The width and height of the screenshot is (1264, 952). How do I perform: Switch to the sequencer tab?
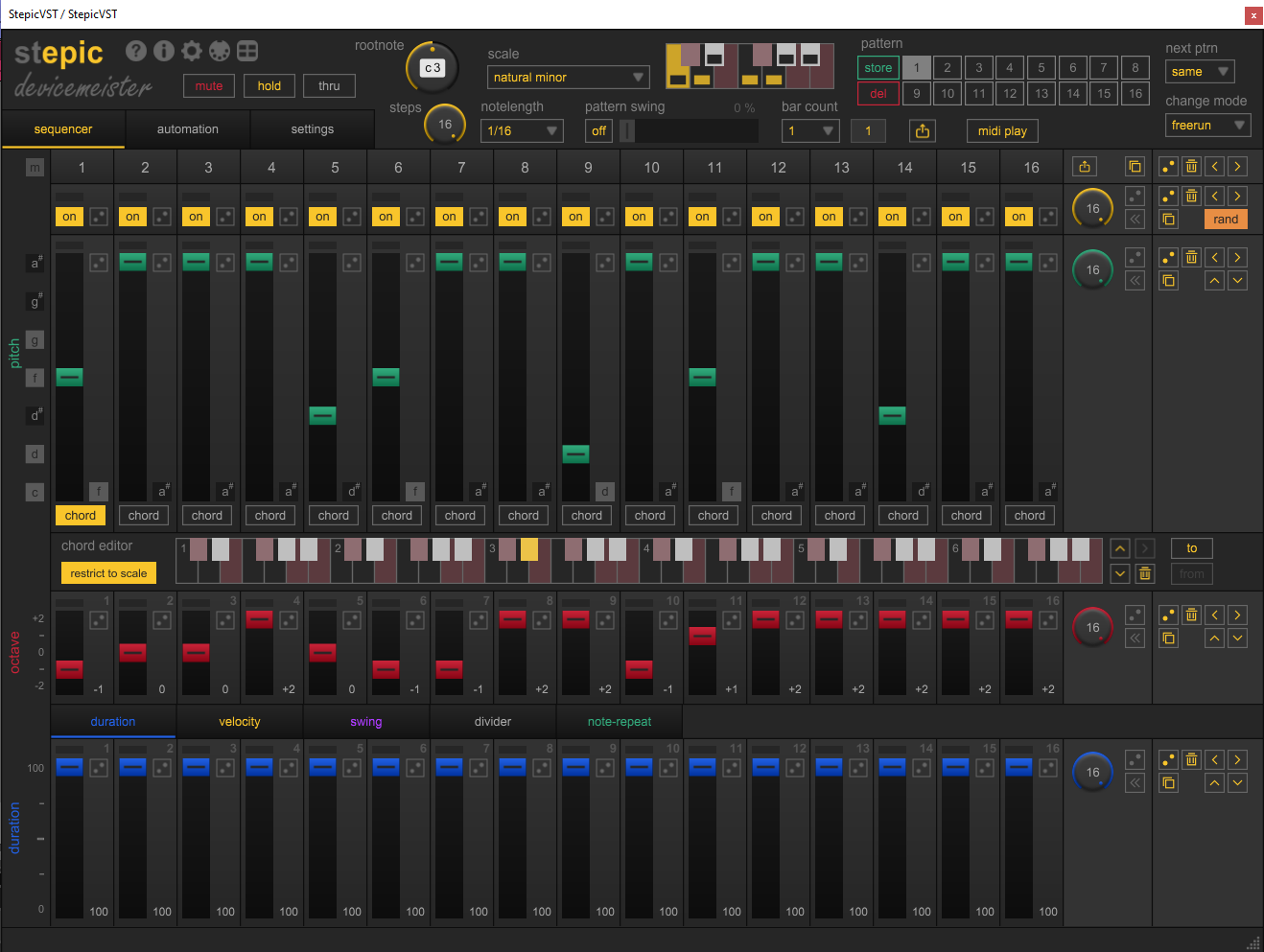(63, 129)
